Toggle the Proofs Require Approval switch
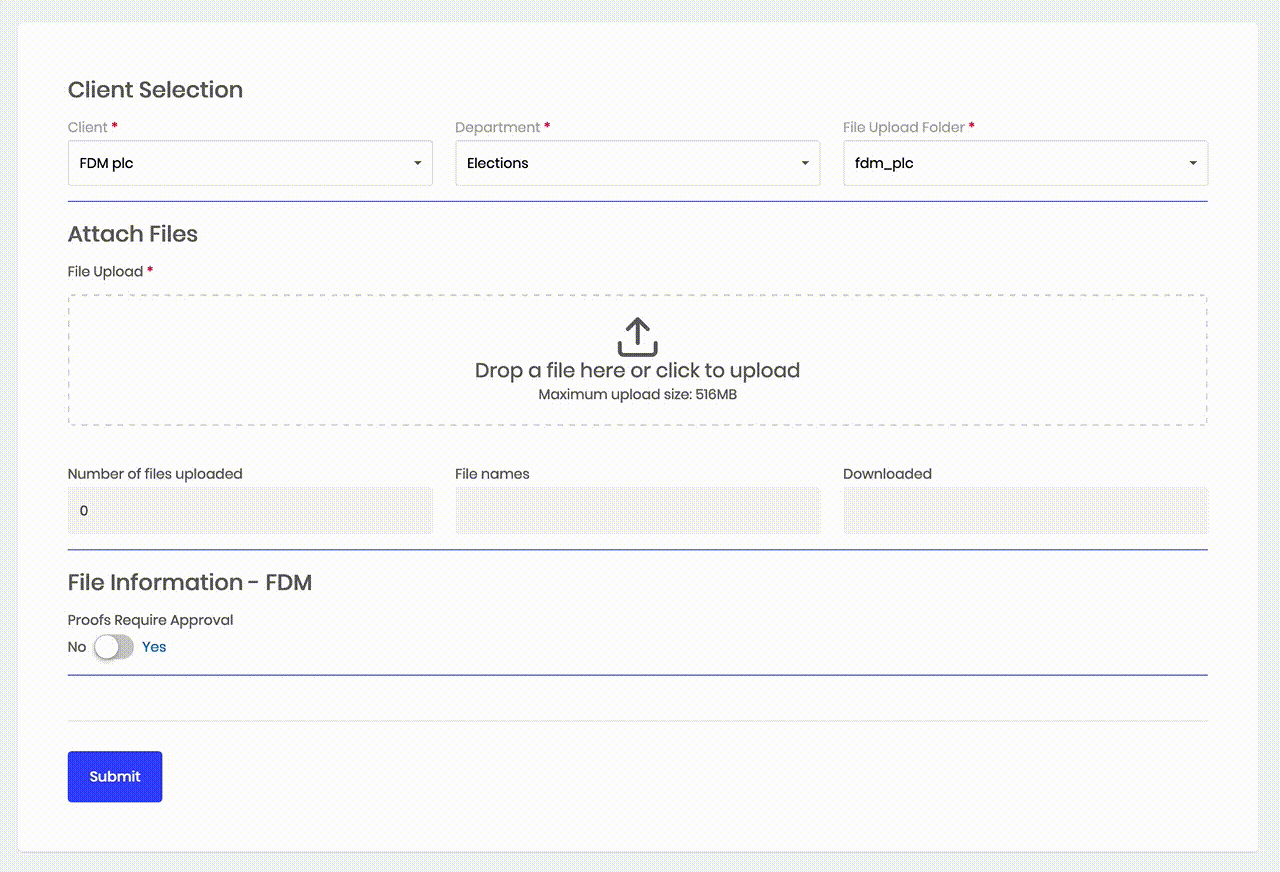 click(x=114, y=647)
